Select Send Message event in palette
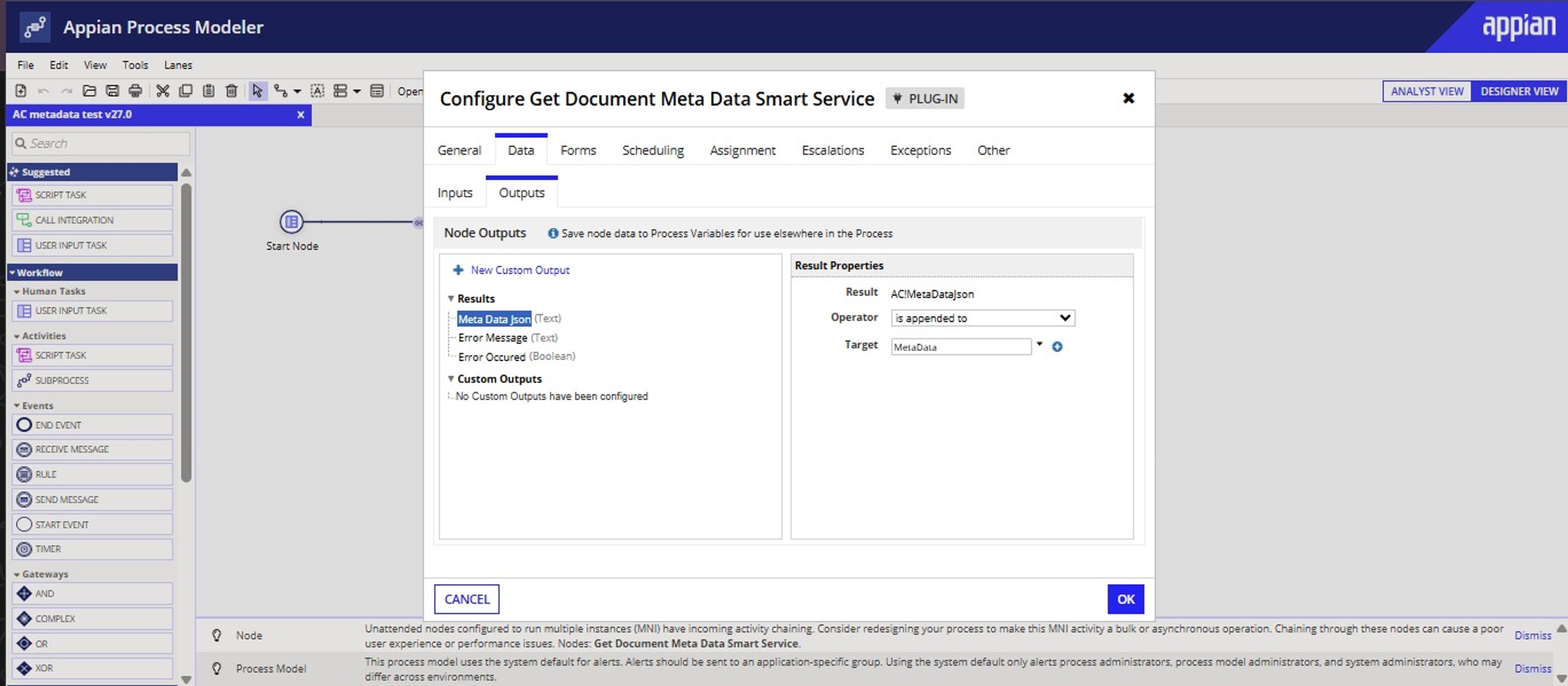The height and width of the screenshot is (686, 1568). click(x=93, y=499)
